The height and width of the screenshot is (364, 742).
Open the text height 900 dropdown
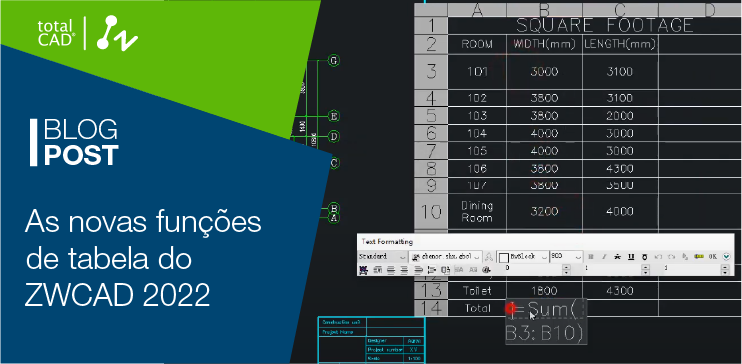(x=566, y=257)
